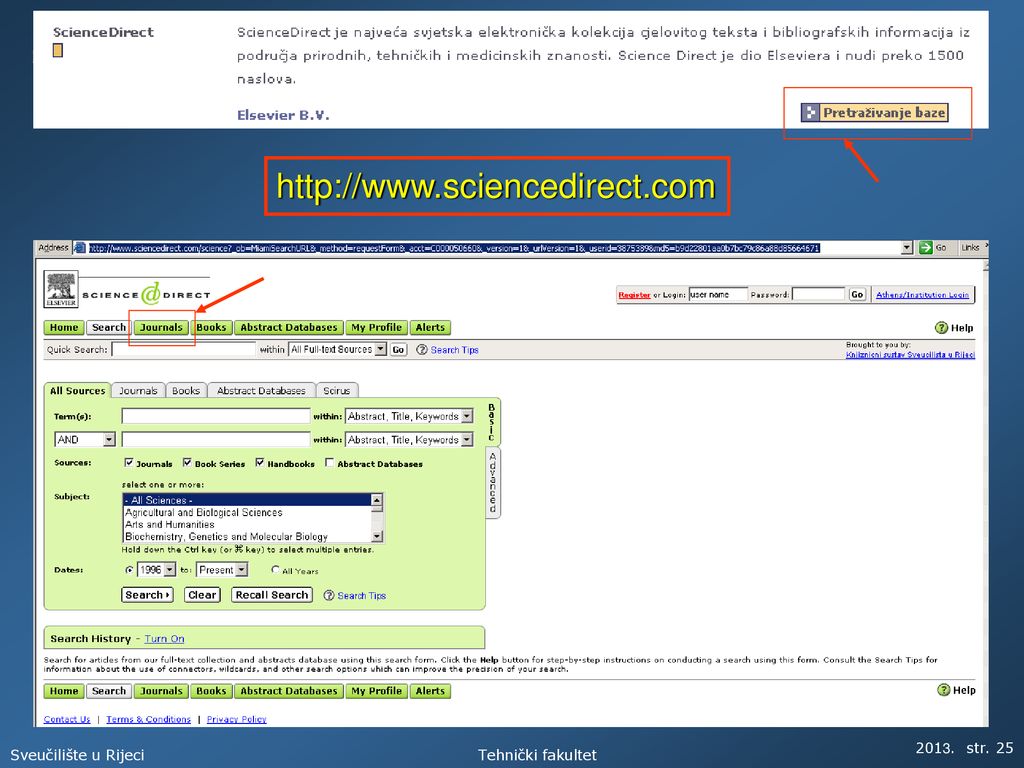This screenshot has height=768, width=1024.
Task: Click the page icon in address bar
Action: tap(80, 248)
